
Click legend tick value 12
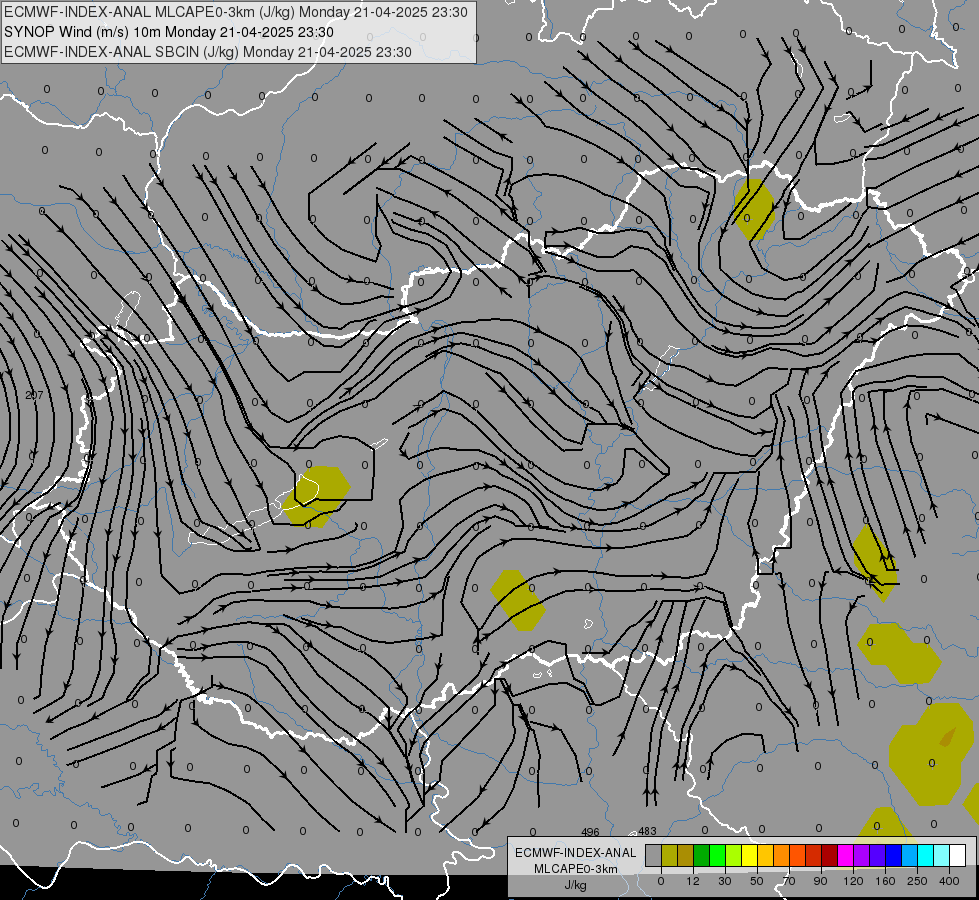[x=693, y=881]
